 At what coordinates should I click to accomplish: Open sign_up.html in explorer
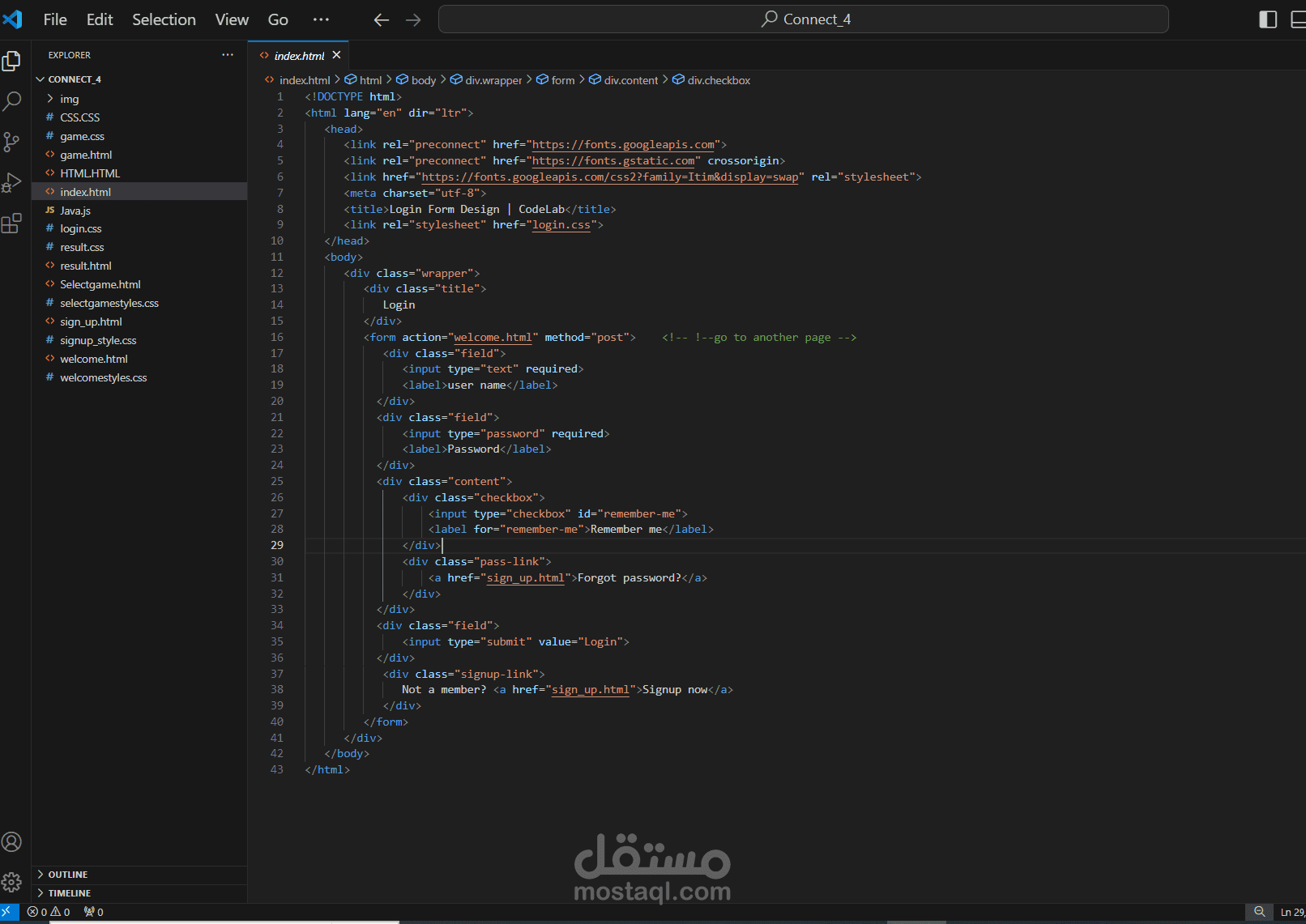[139, 321]
